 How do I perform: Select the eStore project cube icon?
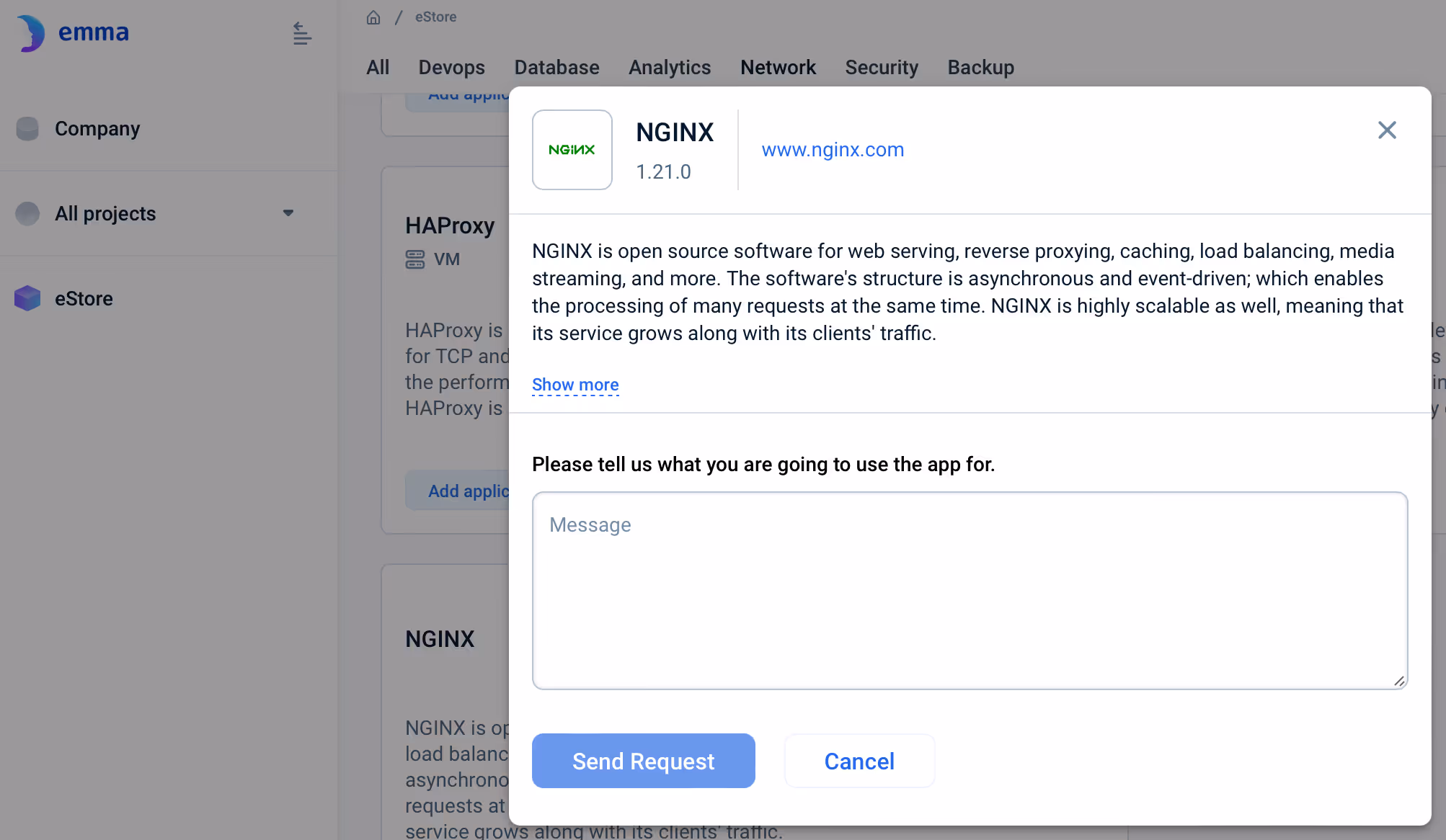pos(27,298)
